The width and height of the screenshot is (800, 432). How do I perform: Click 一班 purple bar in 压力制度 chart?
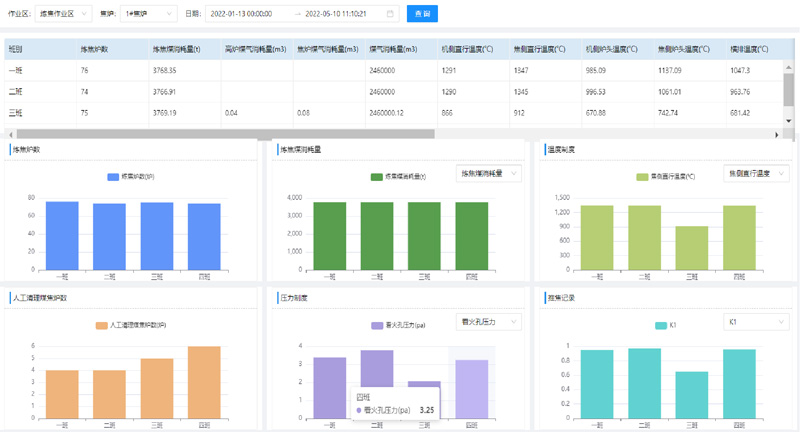(330, 388)
